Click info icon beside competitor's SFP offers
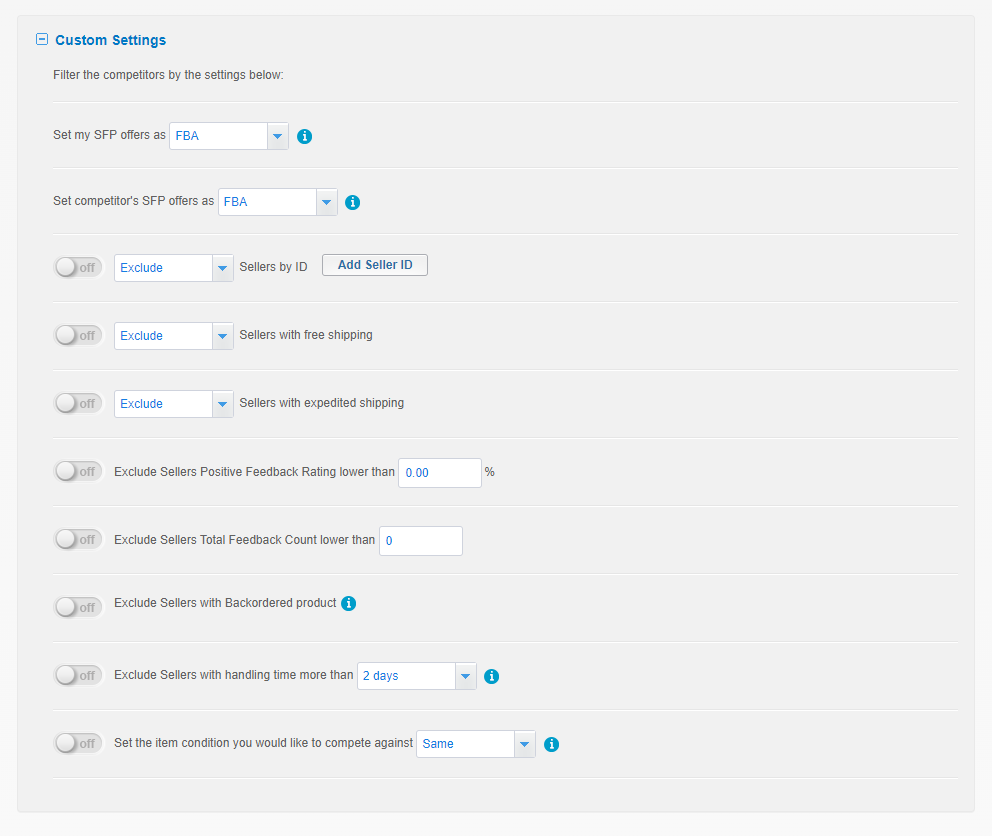The height and width of the screenshot is (836, 992). click(352, 203)
